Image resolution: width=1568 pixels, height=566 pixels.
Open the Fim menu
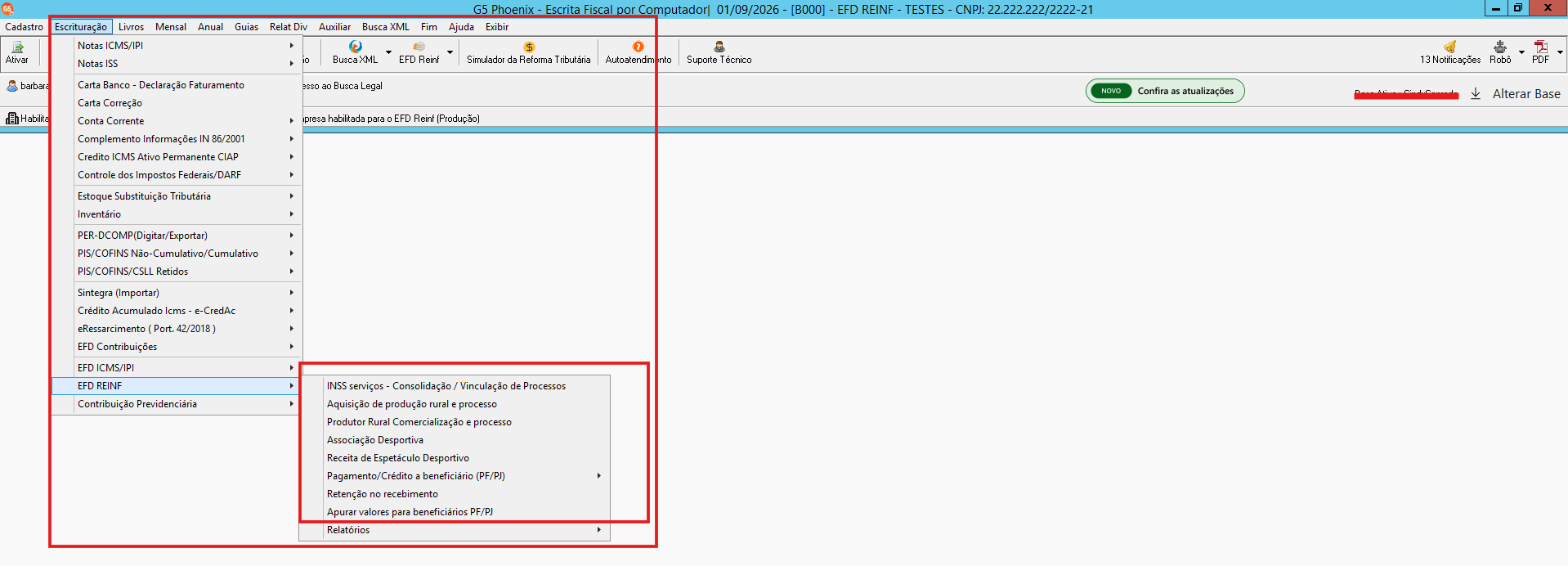[x=429, y=27]
